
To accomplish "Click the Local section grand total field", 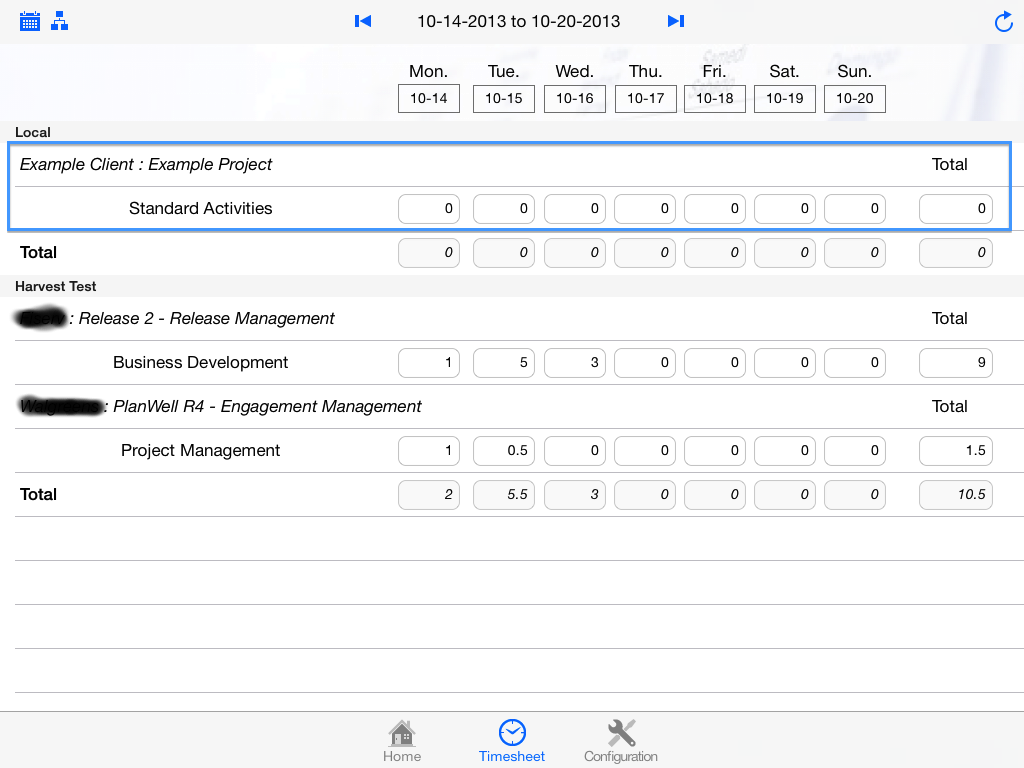I will 956,253.
